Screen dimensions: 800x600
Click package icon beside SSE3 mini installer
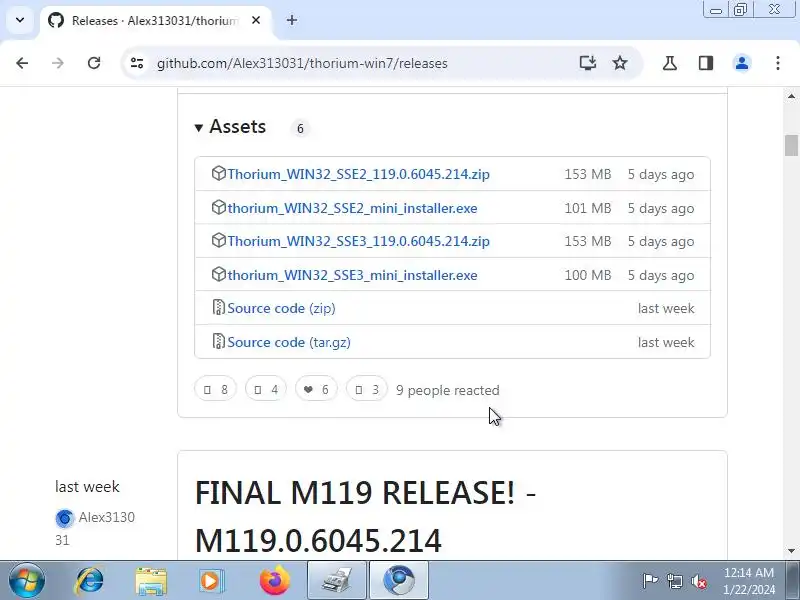(x=218, y=274)
